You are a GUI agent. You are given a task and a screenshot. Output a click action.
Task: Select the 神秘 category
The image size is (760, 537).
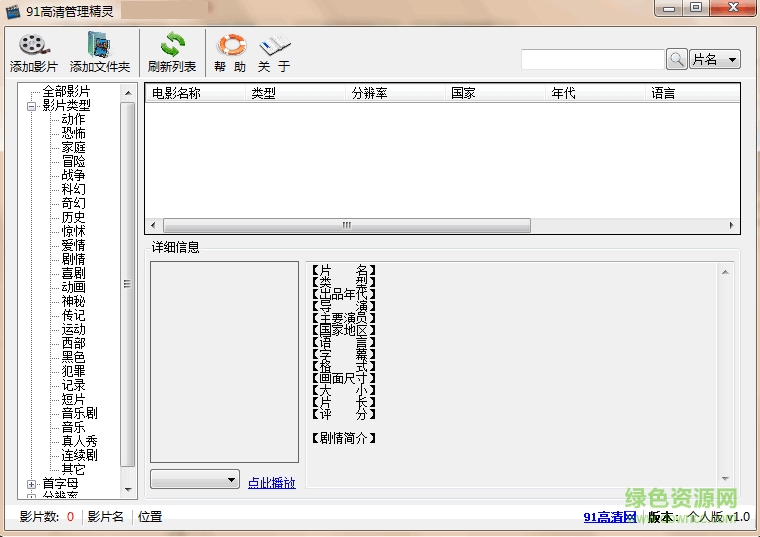73,302
